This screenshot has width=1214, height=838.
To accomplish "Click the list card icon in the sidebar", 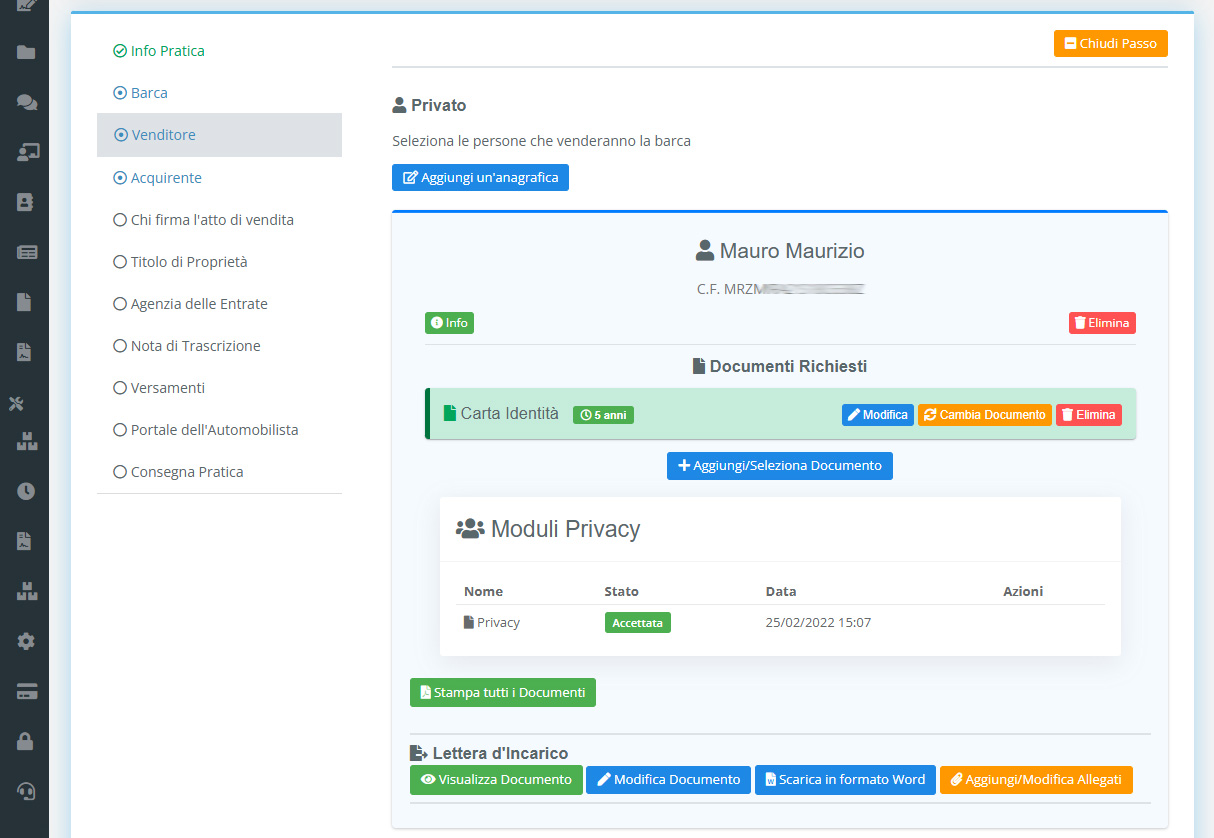I will (x=27, y=252).
